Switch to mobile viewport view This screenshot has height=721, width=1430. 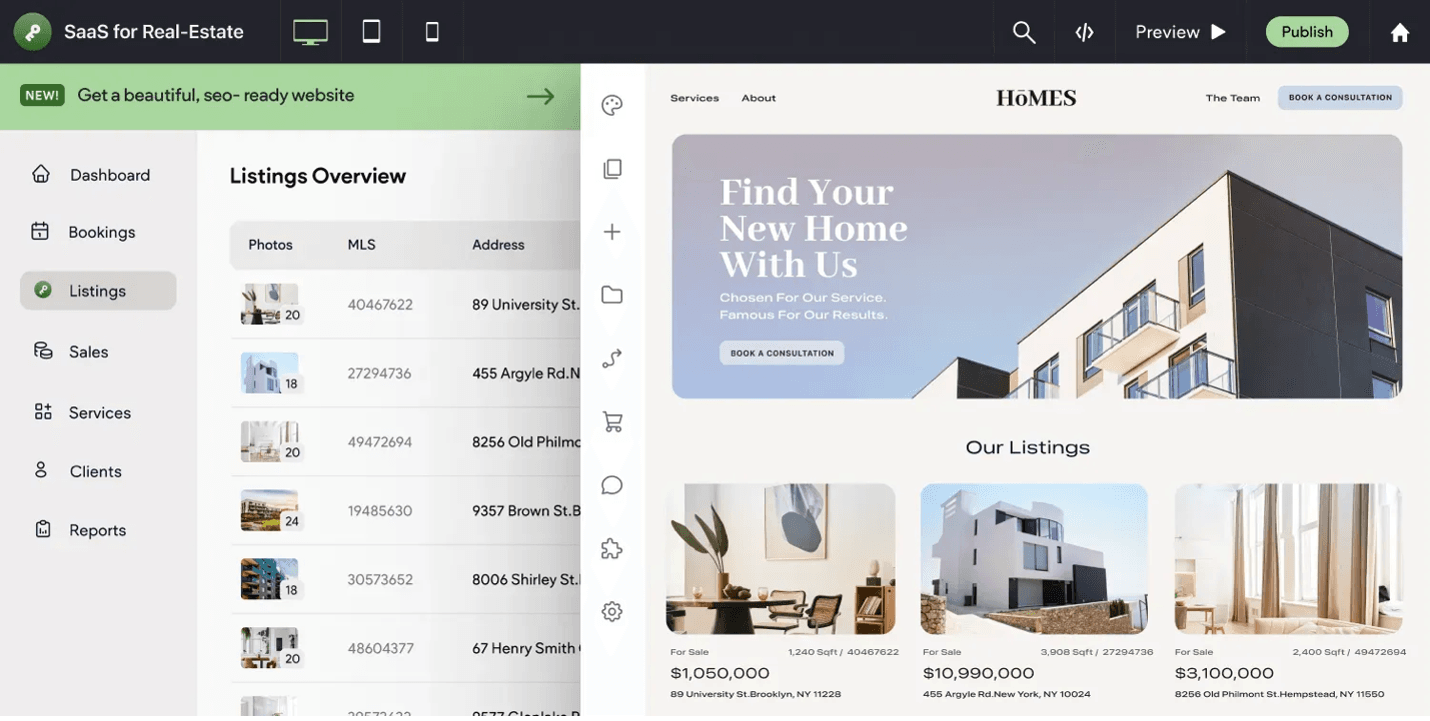(431, 30)
